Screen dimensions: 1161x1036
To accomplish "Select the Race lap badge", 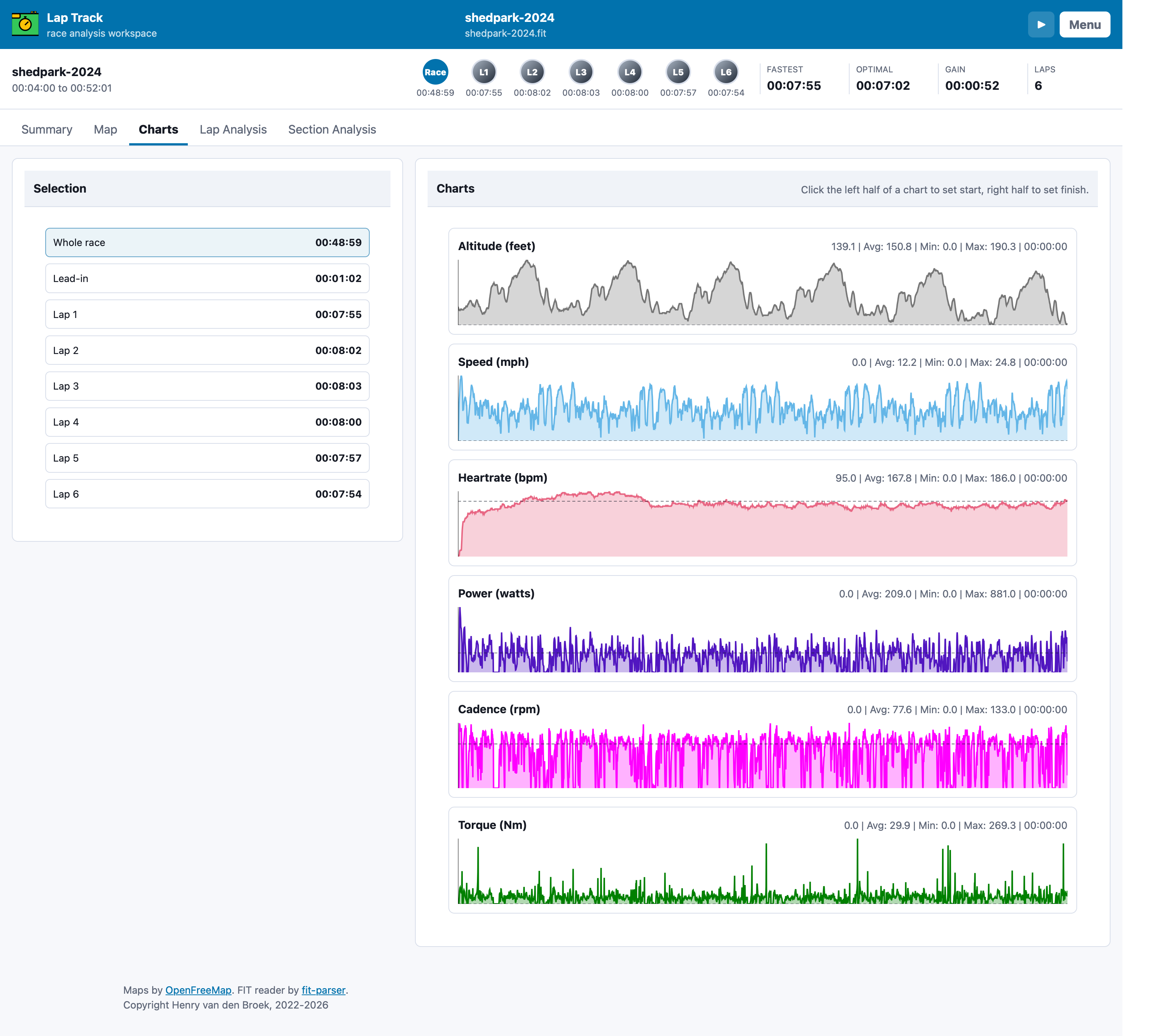I will tap(435, 72).
